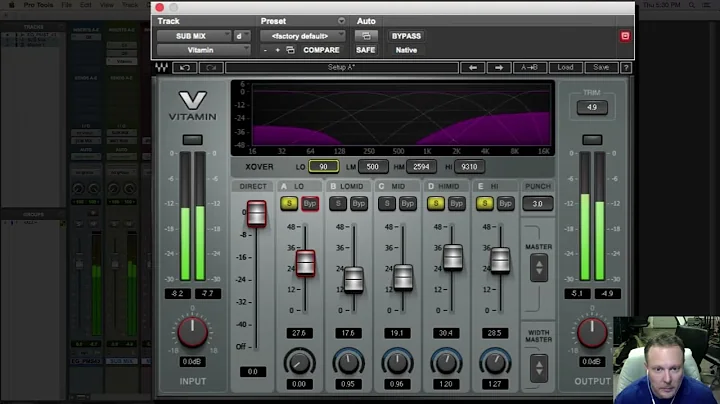Open the insert position 'd' dropdown
This screenshot has height=404, width=720.
click(x=242, y=36)
